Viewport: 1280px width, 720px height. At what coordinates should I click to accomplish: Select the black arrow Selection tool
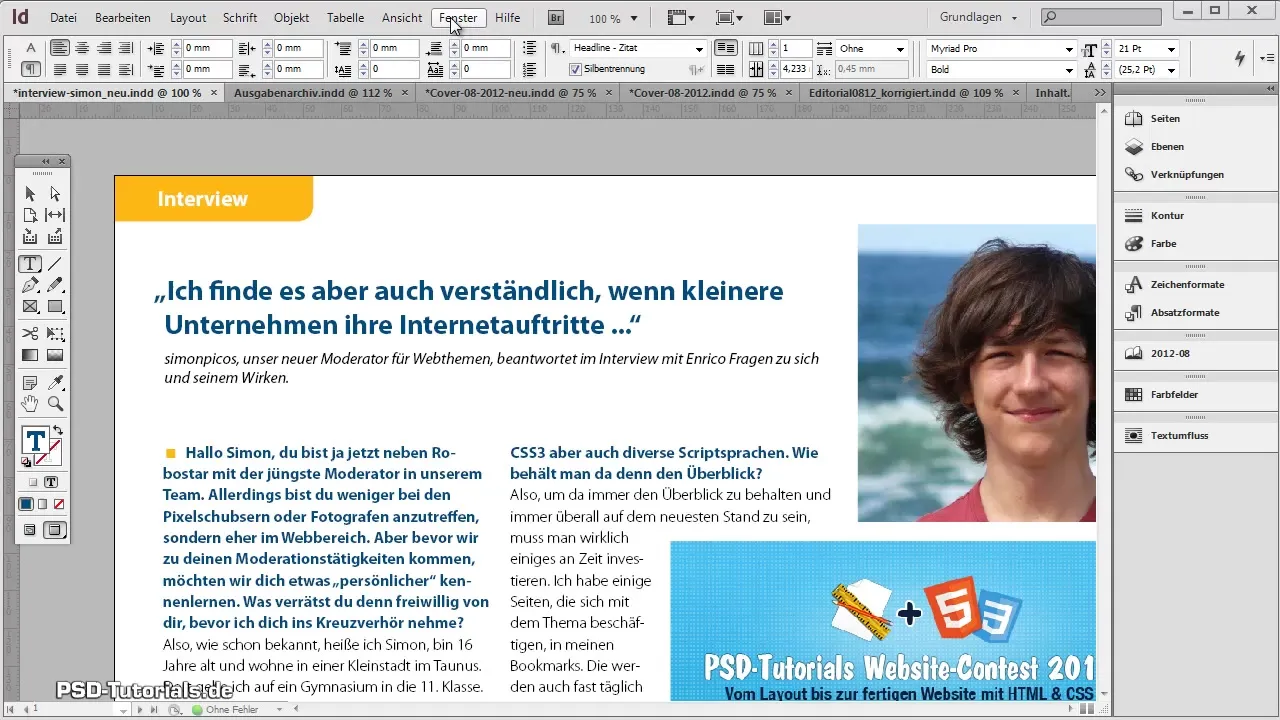point(30,193)
